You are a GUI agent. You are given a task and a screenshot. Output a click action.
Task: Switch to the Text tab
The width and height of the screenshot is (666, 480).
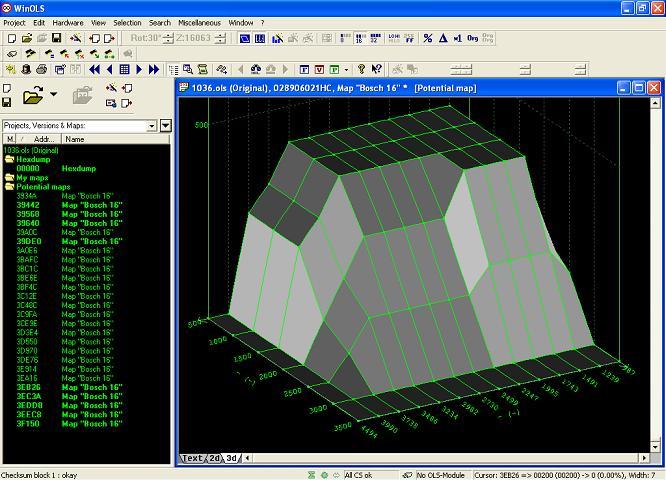[x=192, y=458]
